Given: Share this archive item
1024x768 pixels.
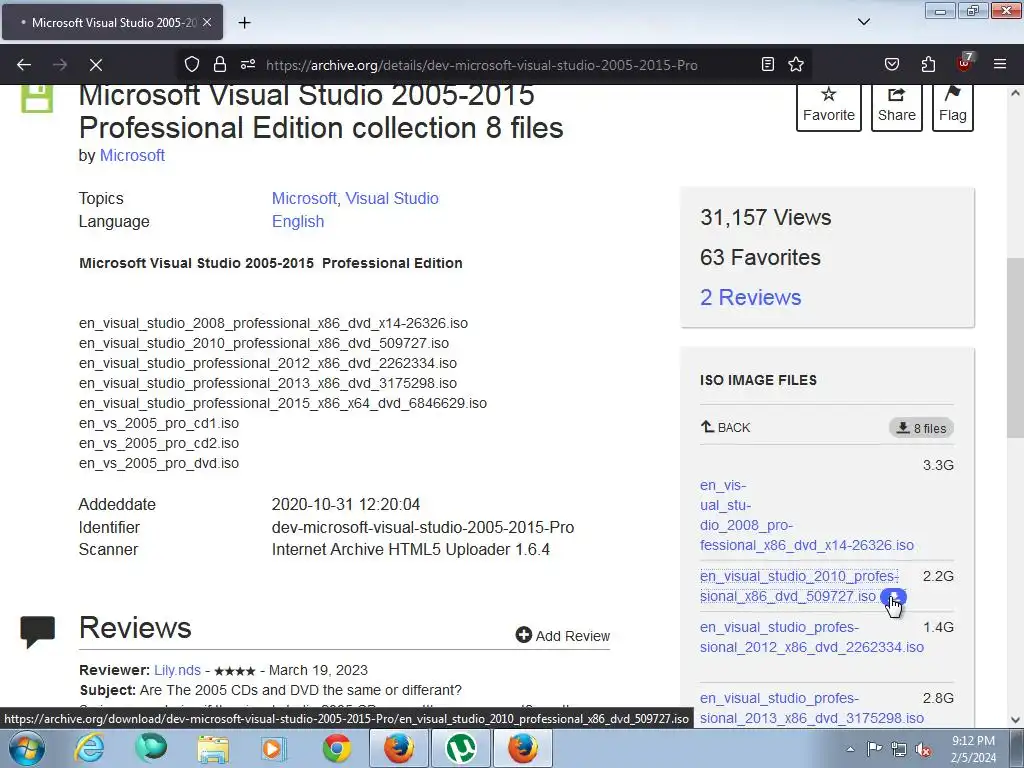Looking at the screenshot, I should 897,106.
